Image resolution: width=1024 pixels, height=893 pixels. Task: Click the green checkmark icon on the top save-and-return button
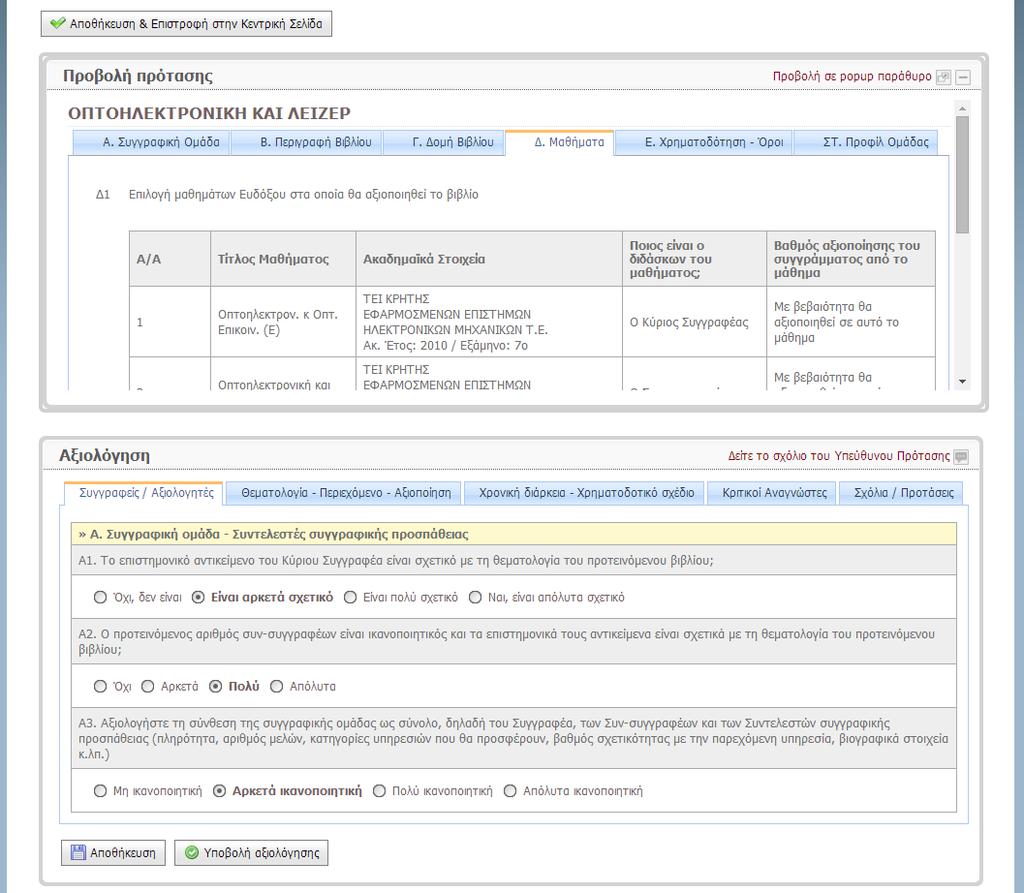click(57, 24)
